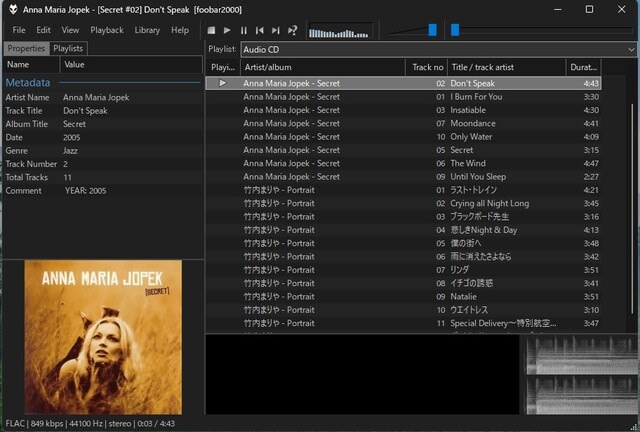The height and width of the screenshot is (432, 640).
Task: Select the Comment YEAR: 2005 row
Action: 103,191
